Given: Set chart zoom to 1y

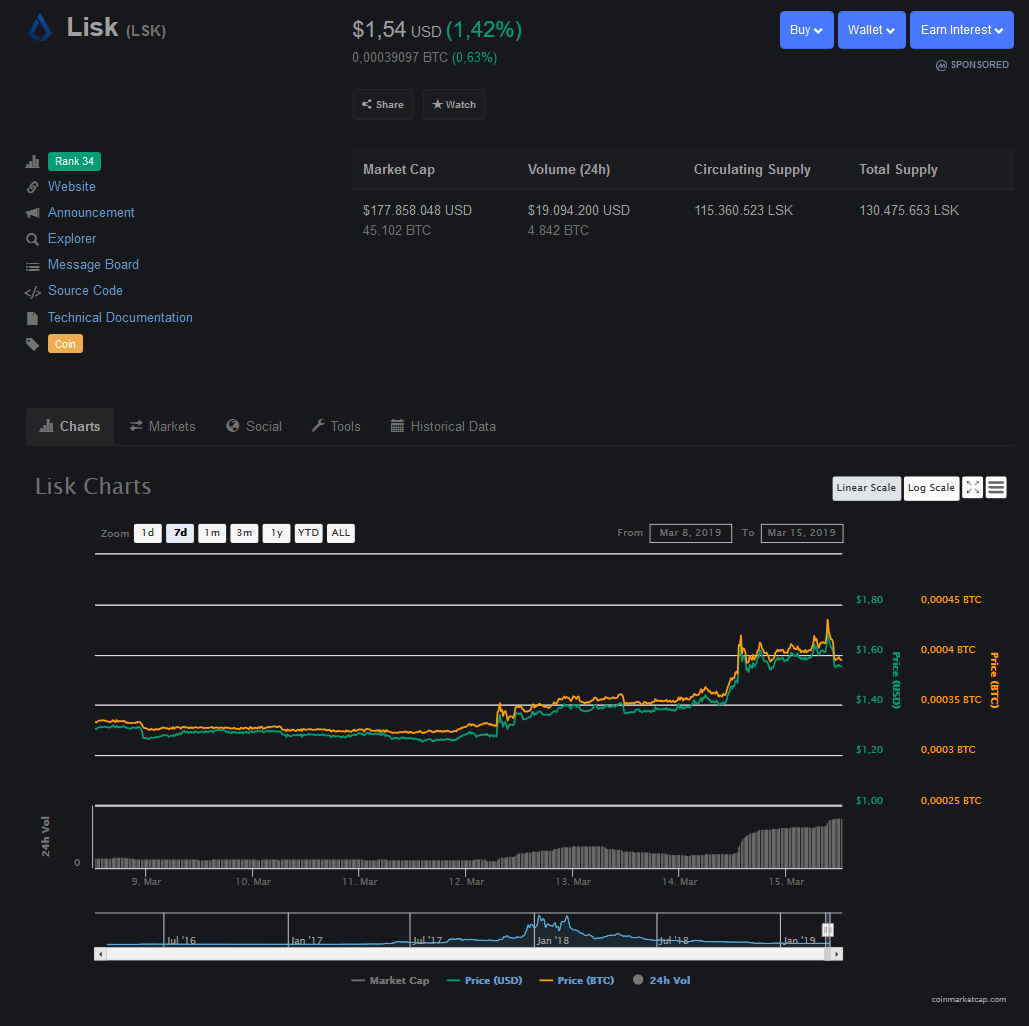Looking at the screenshot, I should (276, 533).
